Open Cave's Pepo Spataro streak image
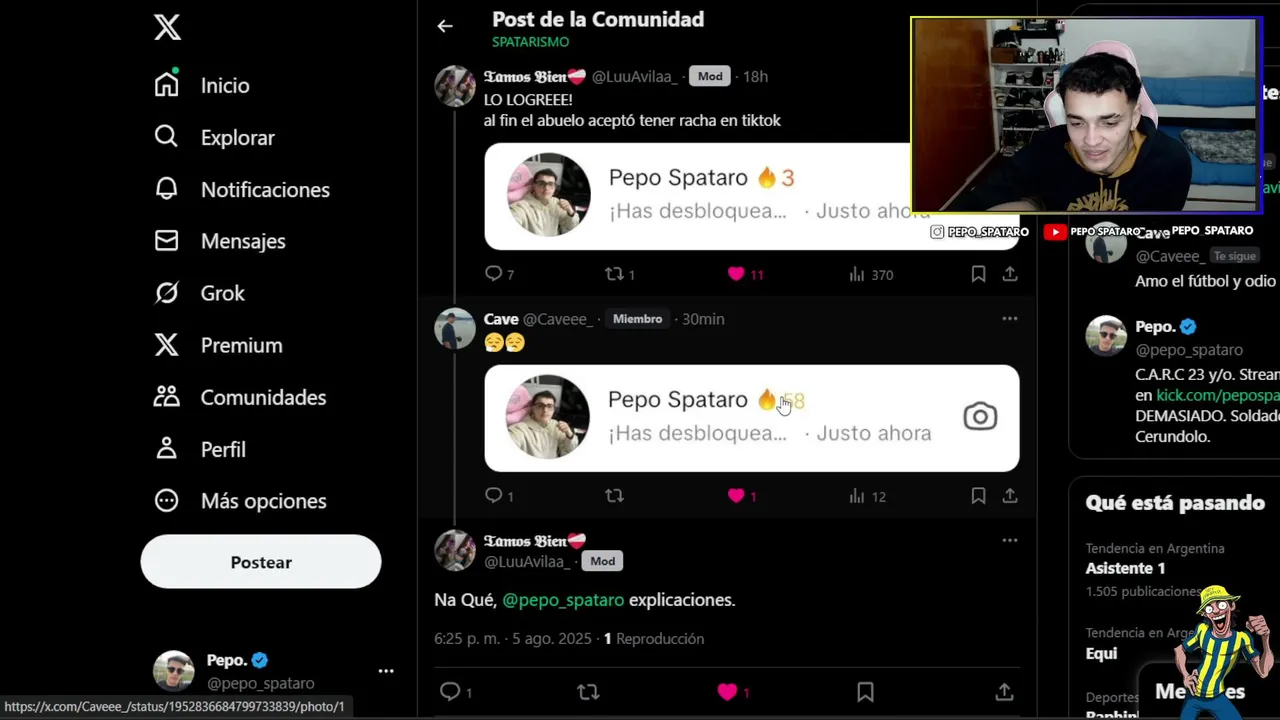1280x720 pixels. 752,418
